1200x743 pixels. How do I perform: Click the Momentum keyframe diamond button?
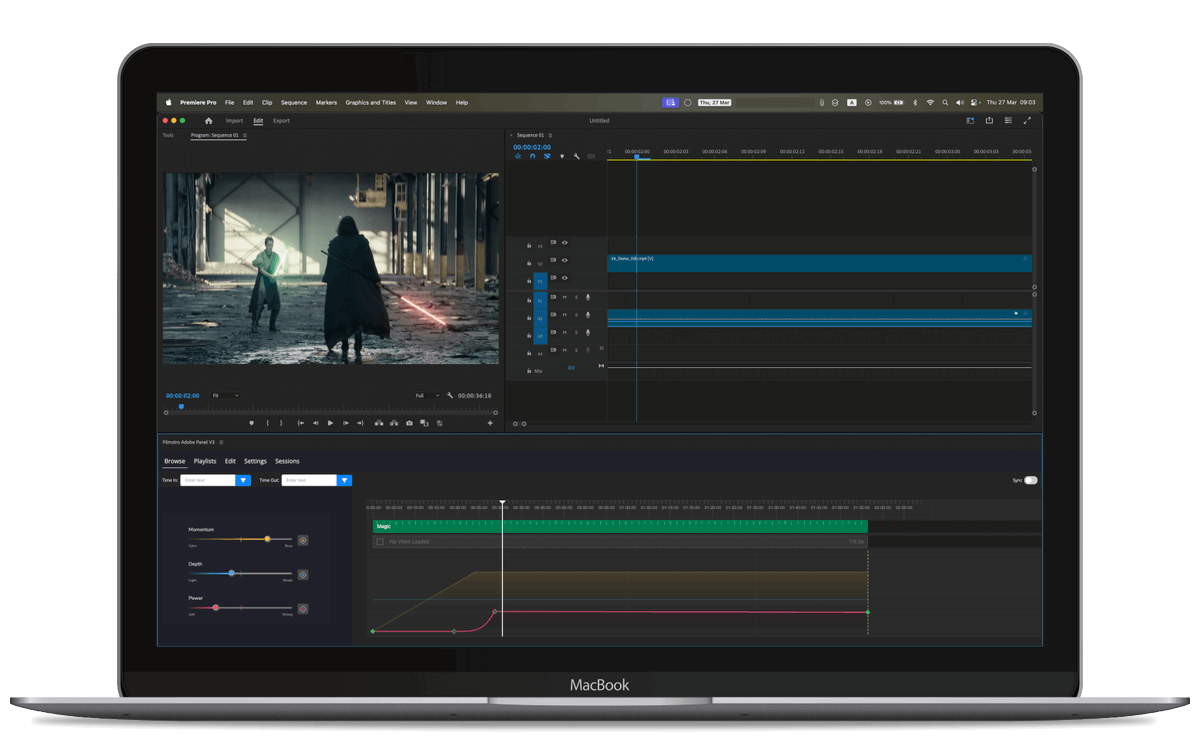coord(302,540)
